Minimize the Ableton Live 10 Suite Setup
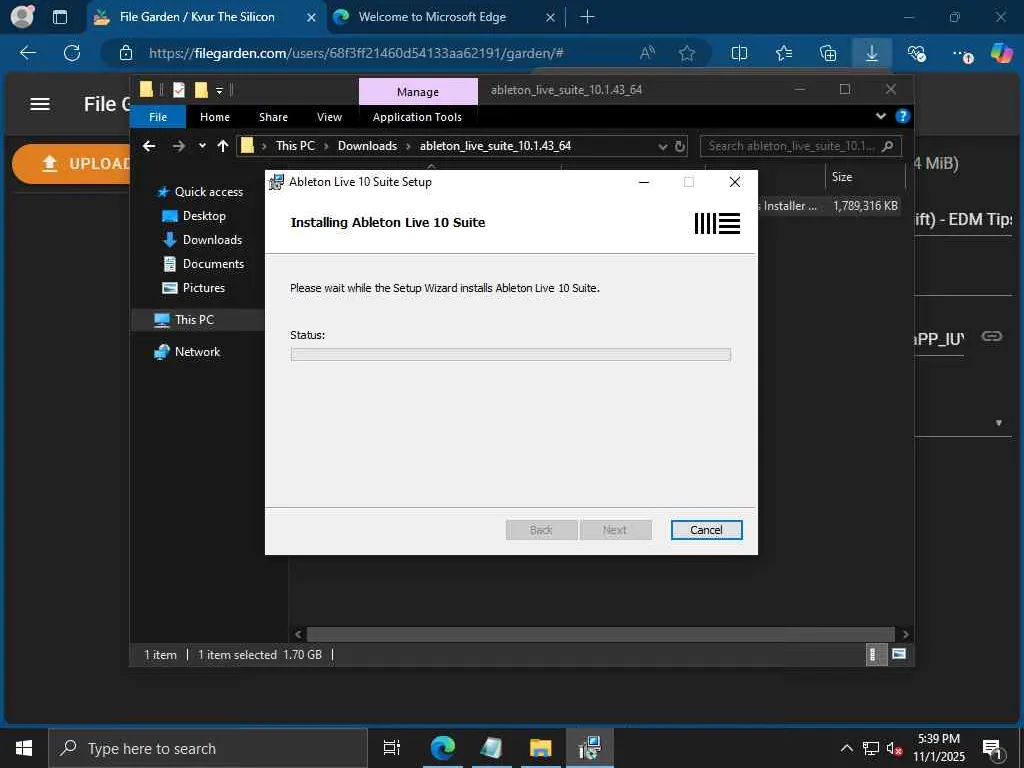 [x=644, y=182]
